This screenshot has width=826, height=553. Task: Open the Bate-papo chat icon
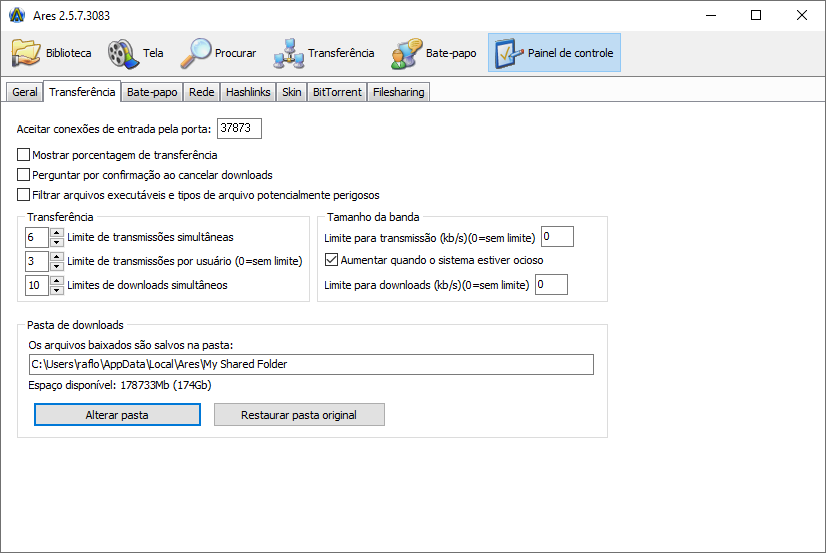[x=406, y=53]
